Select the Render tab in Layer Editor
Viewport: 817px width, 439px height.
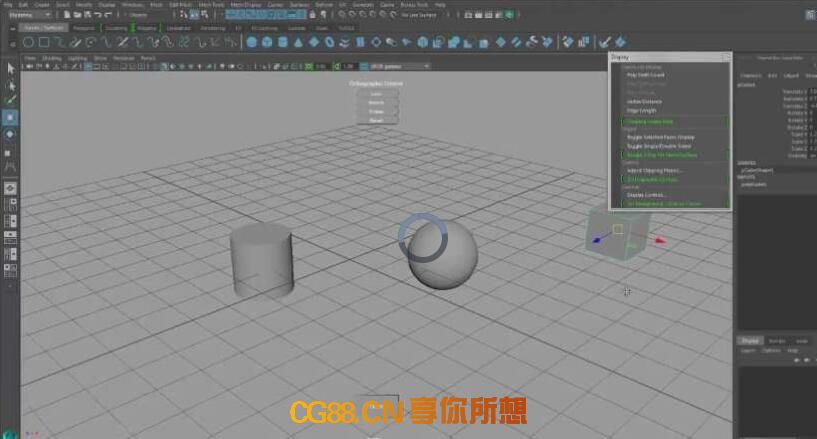coord(777,341)
